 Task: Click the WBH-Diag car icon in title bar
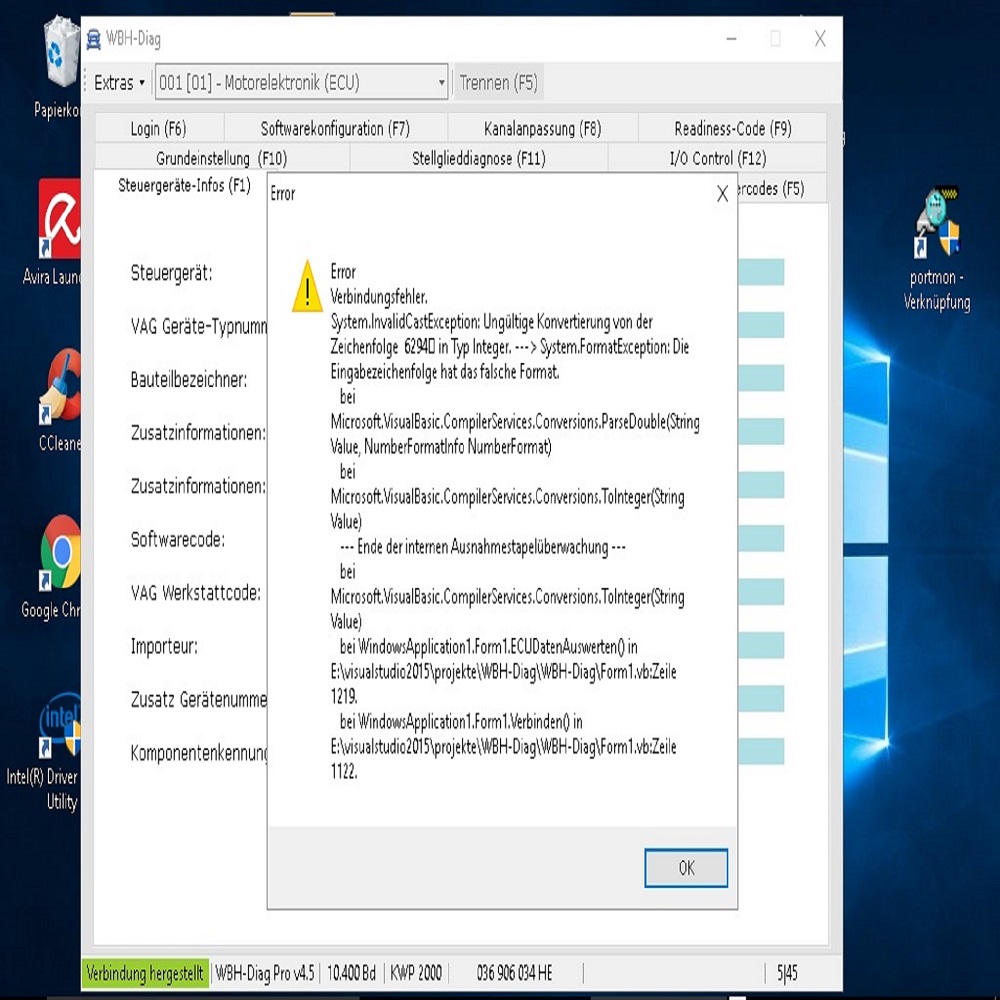click(x=94, y=40)
